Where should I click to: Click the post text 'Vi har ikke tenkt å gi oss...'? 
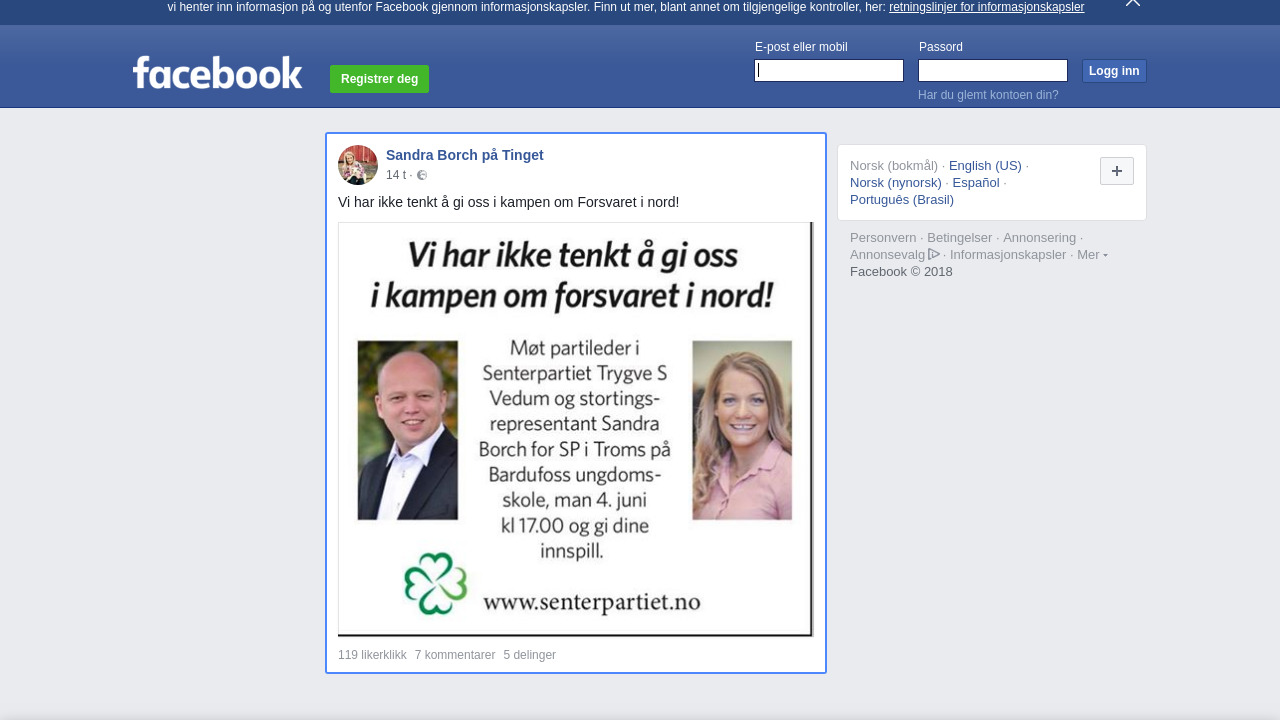pyautogui.click(x=508, y=202)
